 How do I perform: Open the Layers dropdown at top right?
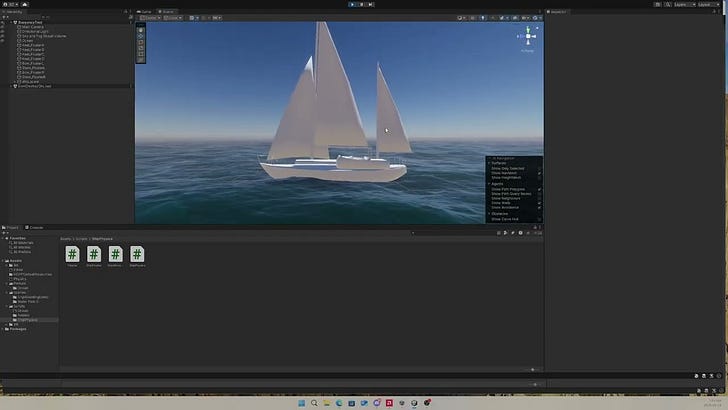(684, 4)
